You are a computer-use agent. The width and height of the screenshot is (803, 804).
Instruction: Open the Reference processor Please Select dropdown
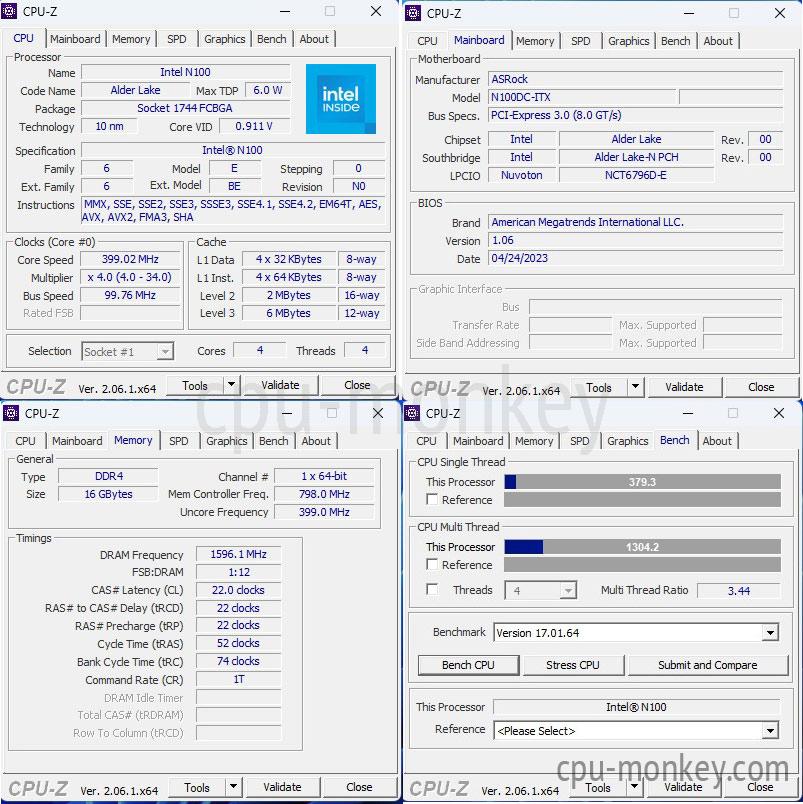(x=770, y=731)
